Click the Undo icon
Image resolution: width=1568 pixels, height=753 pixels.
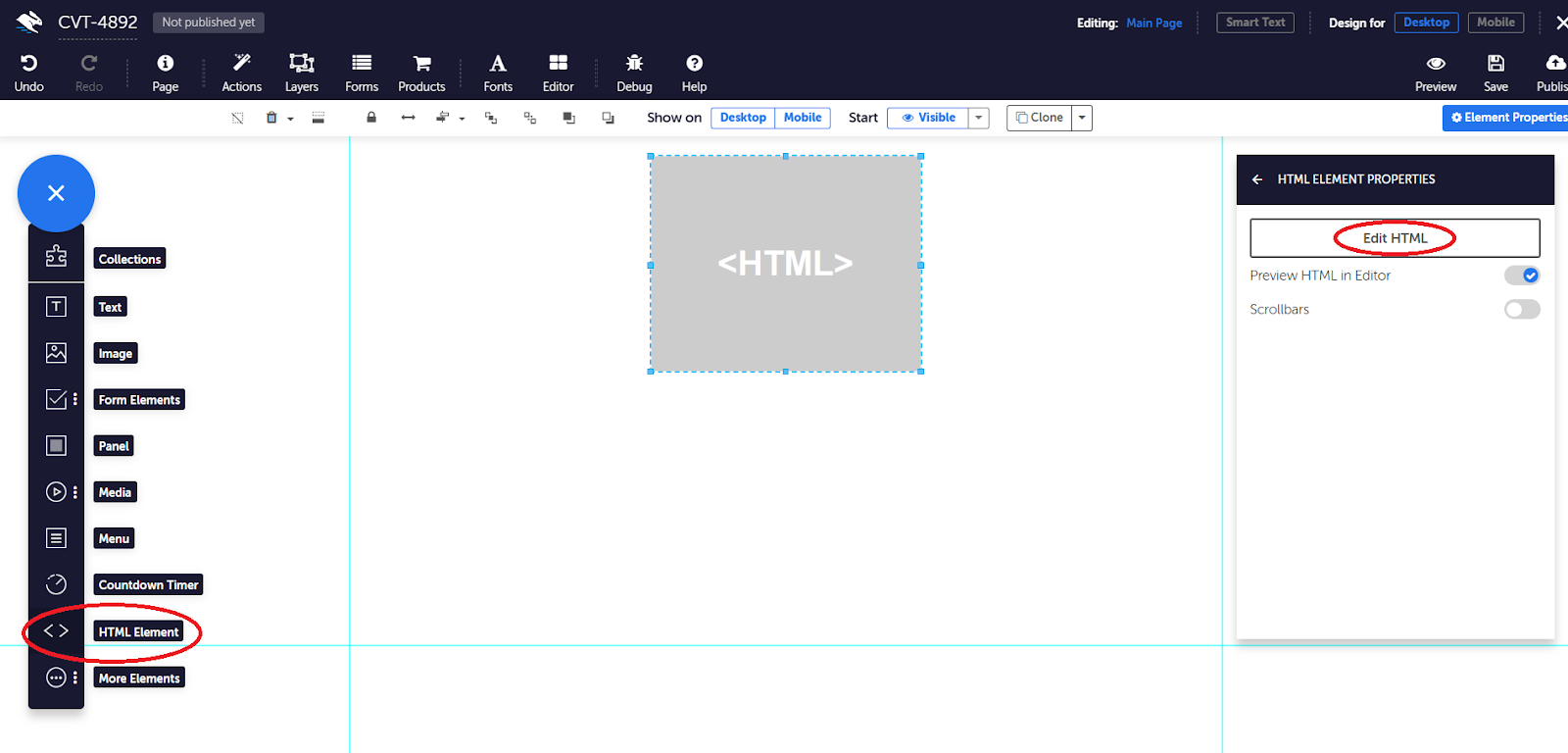coord(28,64)
